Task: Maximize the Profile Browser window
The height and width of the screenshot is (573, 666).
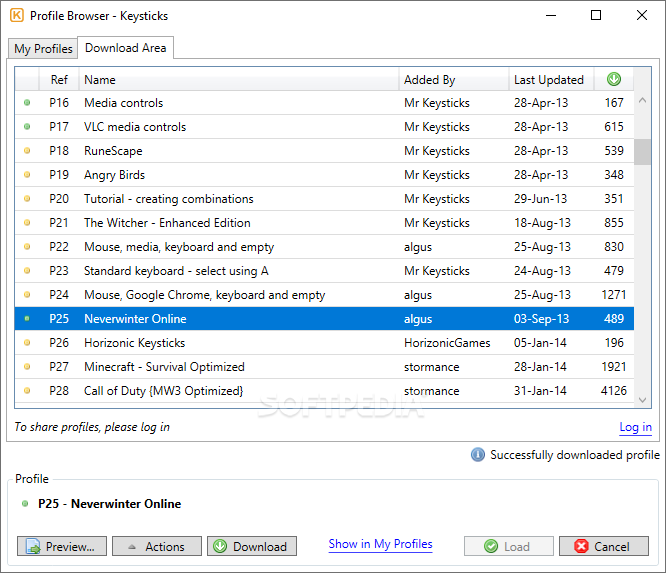Action: (x=596, y=15)
